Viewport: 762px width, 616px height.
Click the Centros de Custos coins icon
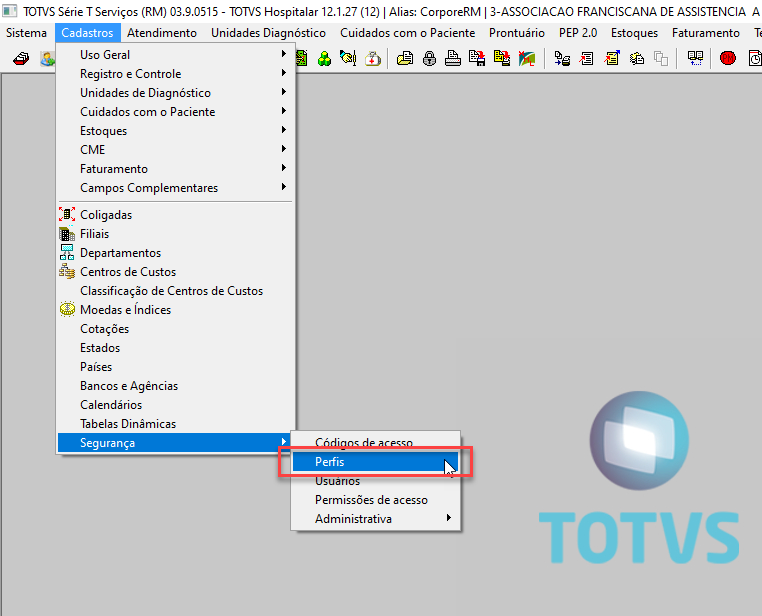tap(67, 272)
